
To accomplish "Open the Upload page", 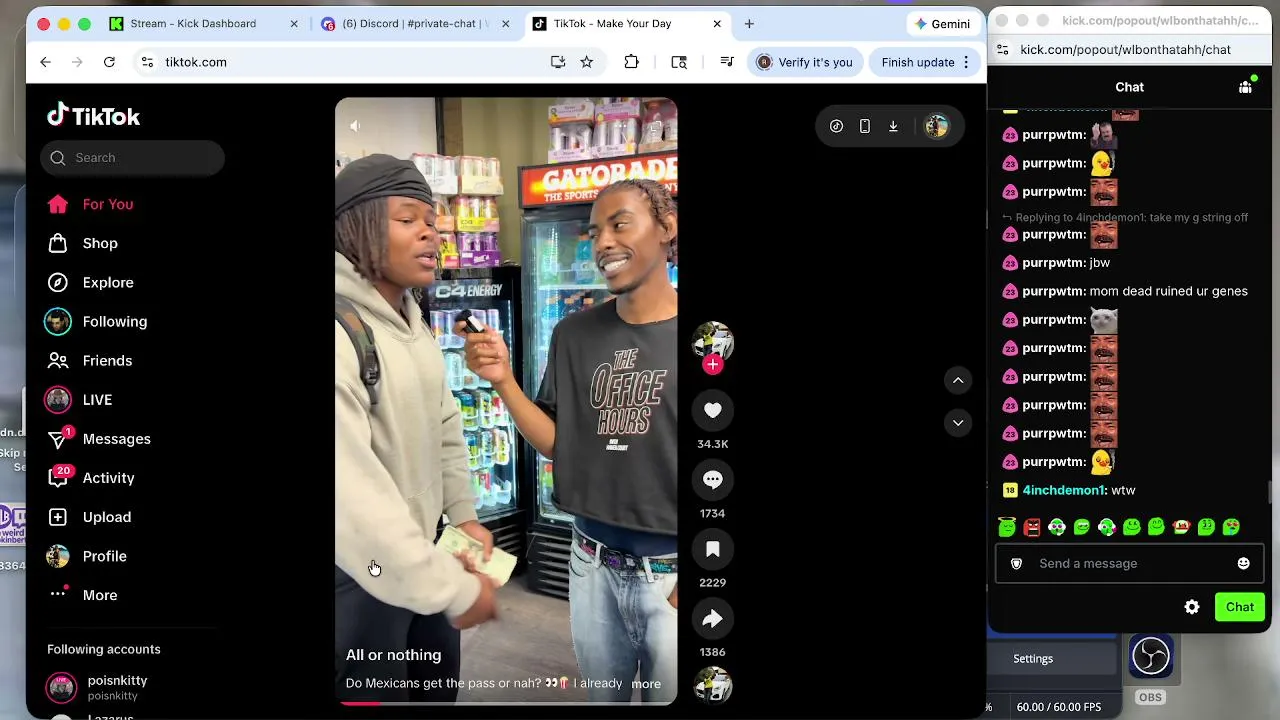I will (89, 517).
